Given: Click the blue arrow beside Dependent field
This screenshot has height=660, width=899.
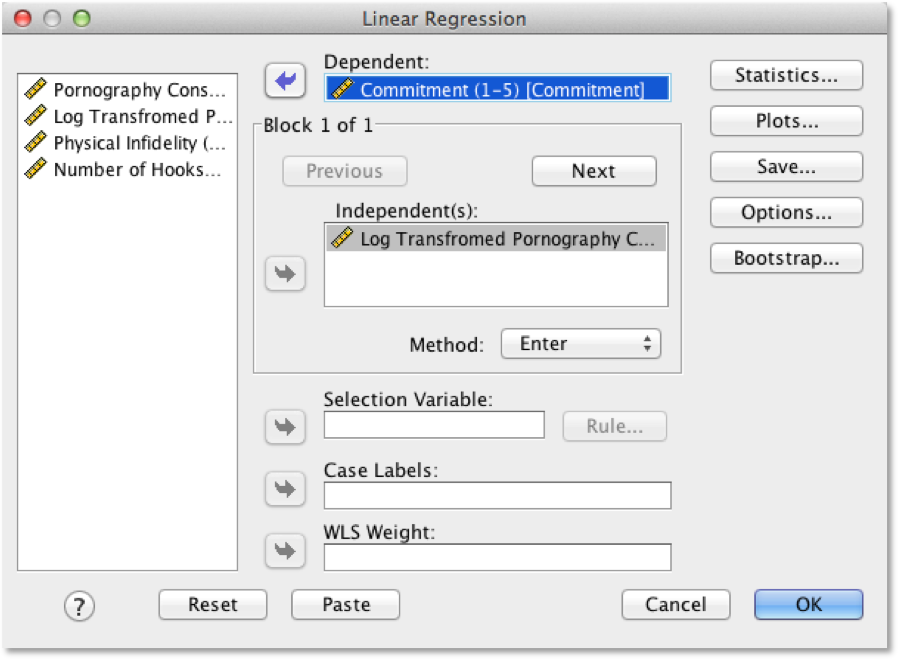Looking at the screenshot, I should click(x=286, y=81).
